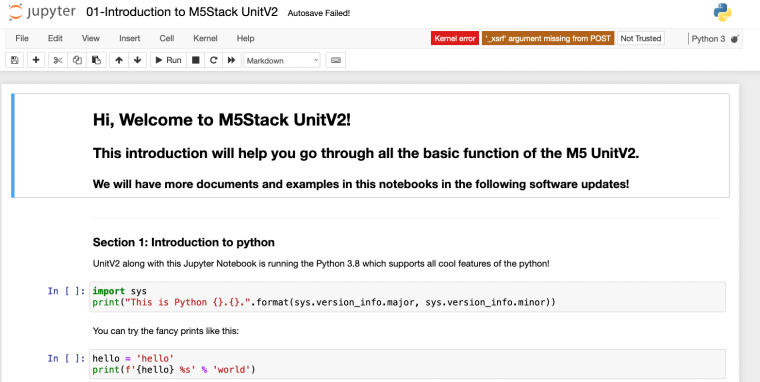The image size is (760, 382).
Task: Open the Cell menu
Action: (x=167, y=38)
